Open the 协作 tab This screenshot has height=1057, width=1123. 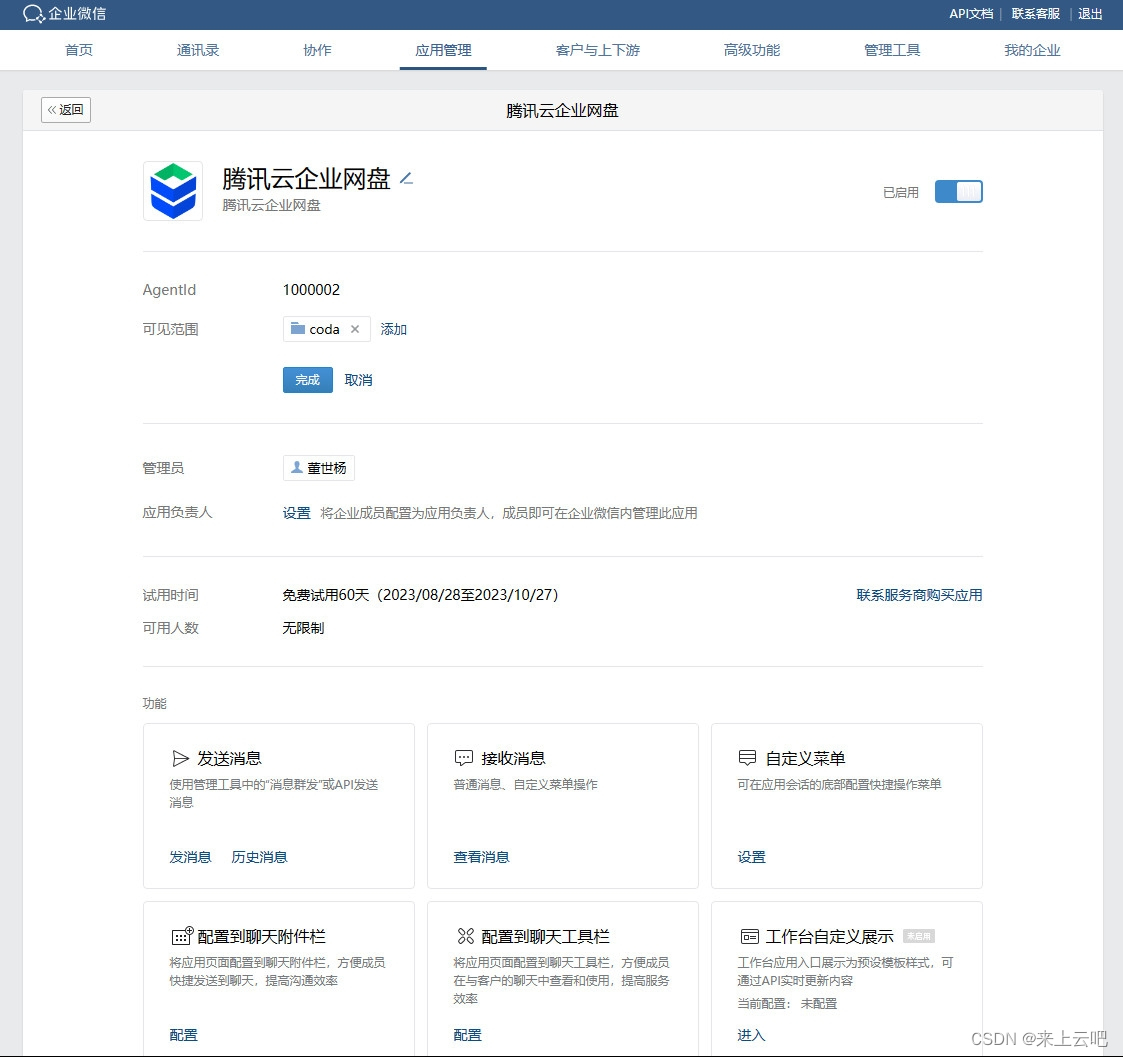(x=317, y=50)
